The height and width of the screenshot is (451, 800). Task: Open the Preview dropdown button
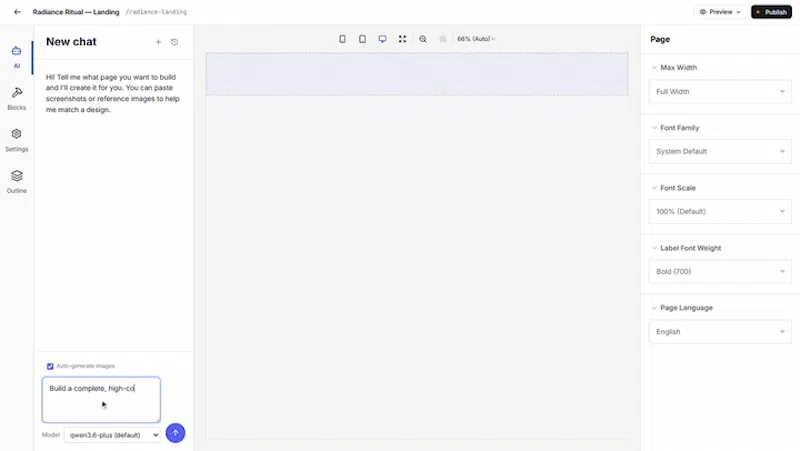(x=720, y=12)
